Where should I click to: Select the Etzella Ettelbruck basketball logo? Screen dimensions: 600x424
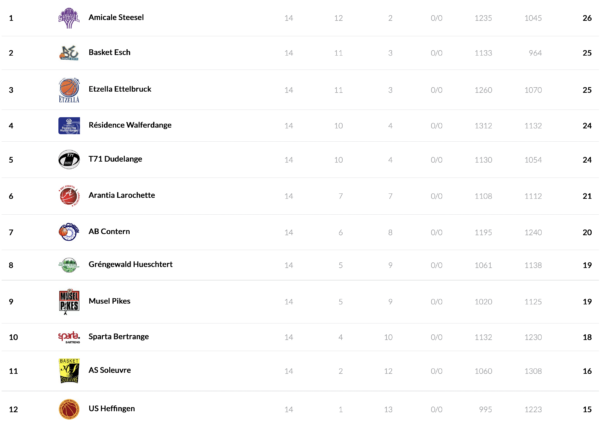(69, 90)
